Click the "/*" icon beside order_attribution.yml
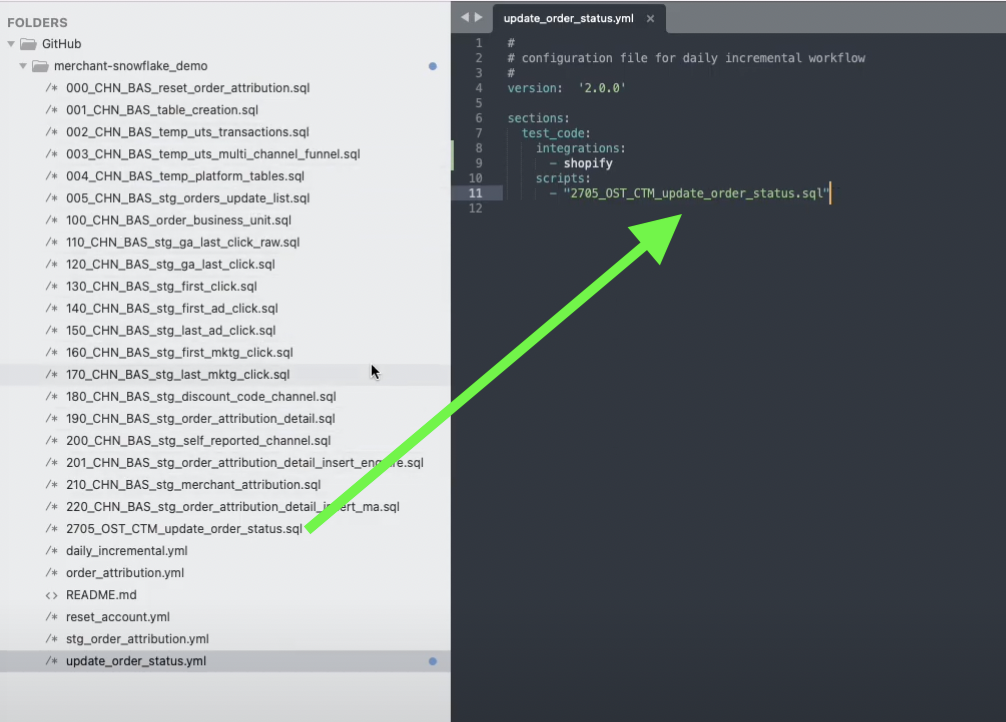The height and width of the screenshot is (722, 1006). pyautogui.click(x=51, y=572)
